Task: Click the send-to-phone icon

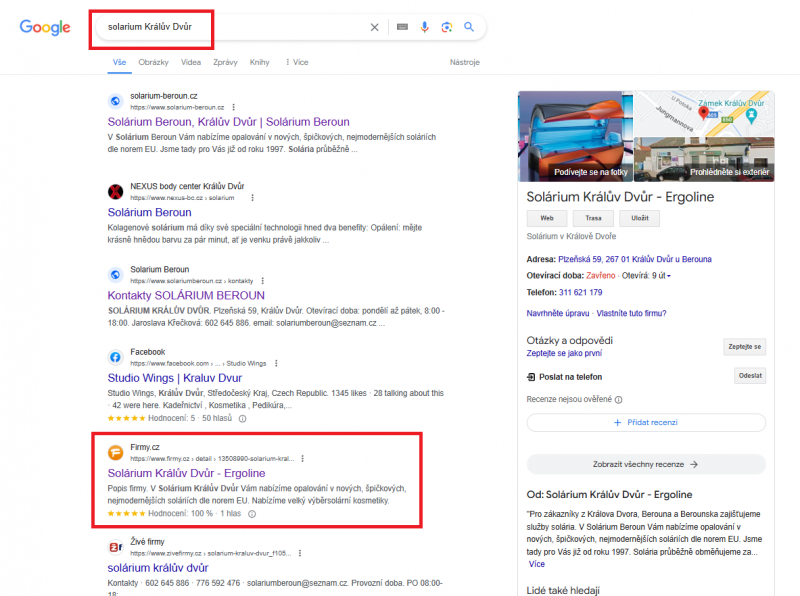Action: [531, 377]
